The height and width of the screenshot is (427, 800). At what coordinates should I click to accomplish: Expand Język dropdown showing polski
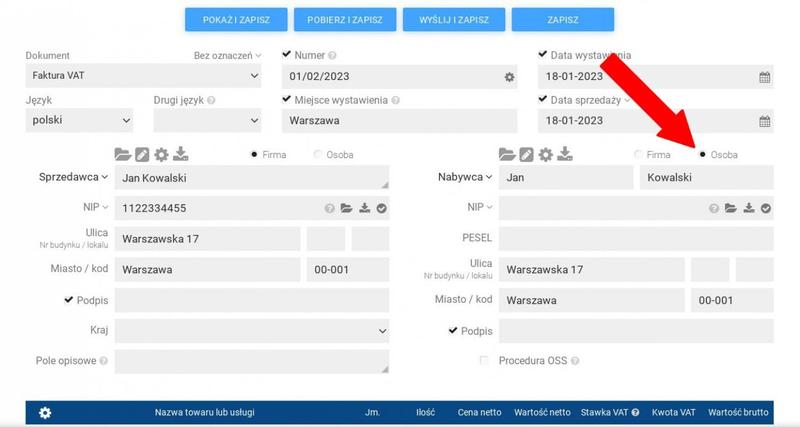79,120
